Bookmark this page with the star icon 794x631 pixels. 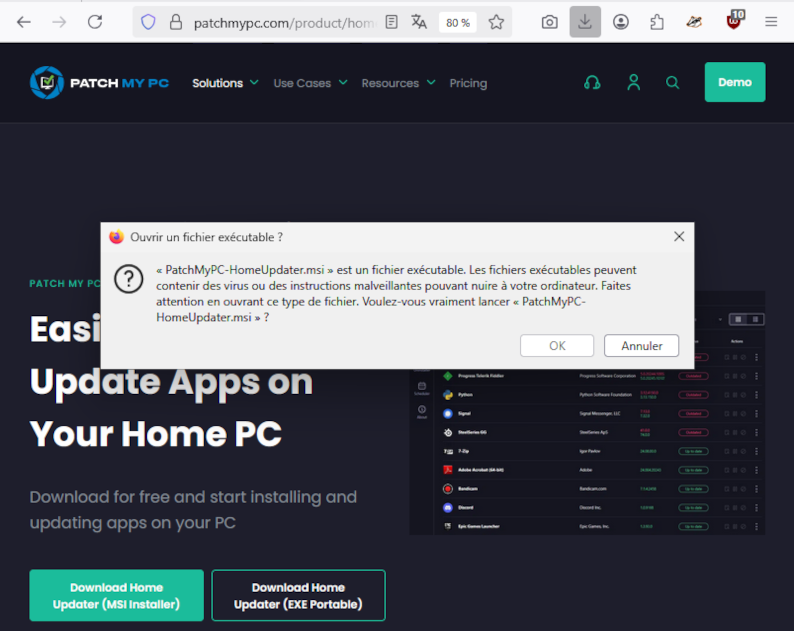[496, 22]
